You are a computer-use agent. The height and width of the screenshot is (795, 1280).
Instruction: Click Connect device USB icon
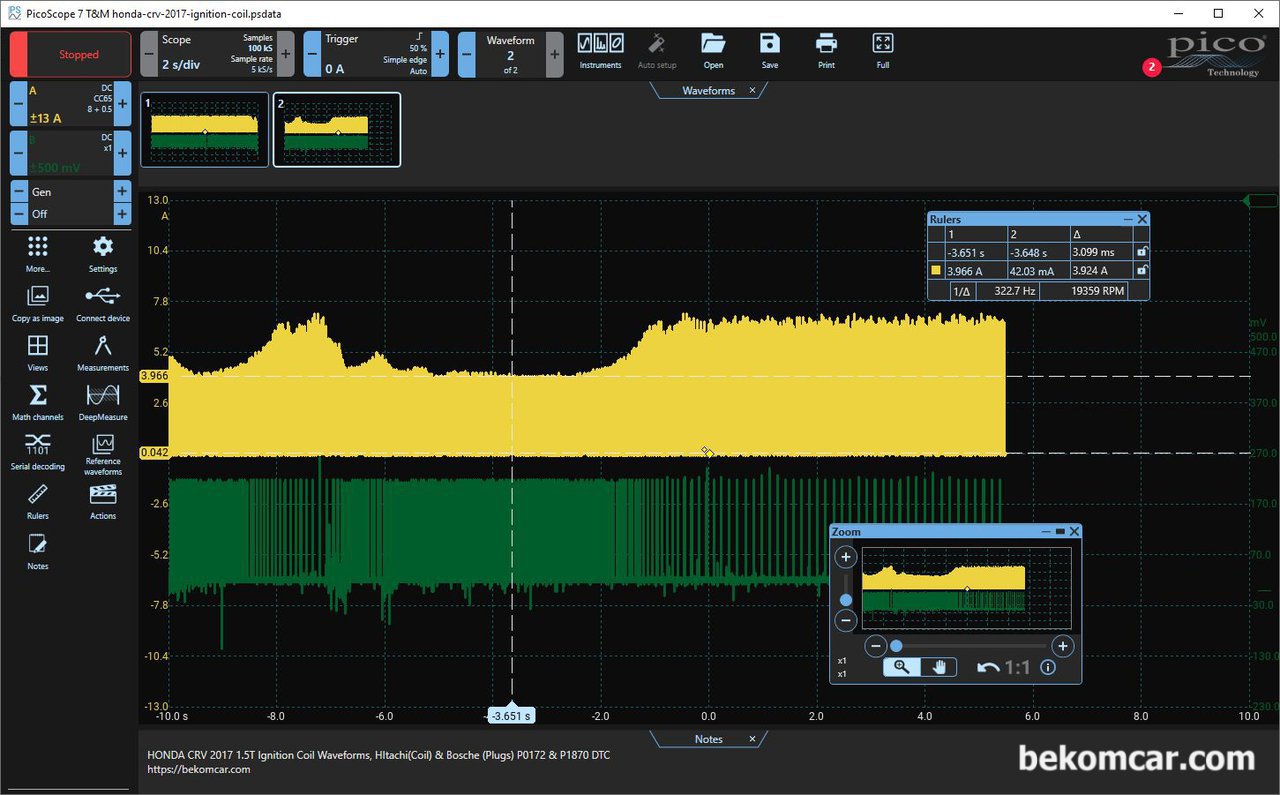tap(103, 304)
